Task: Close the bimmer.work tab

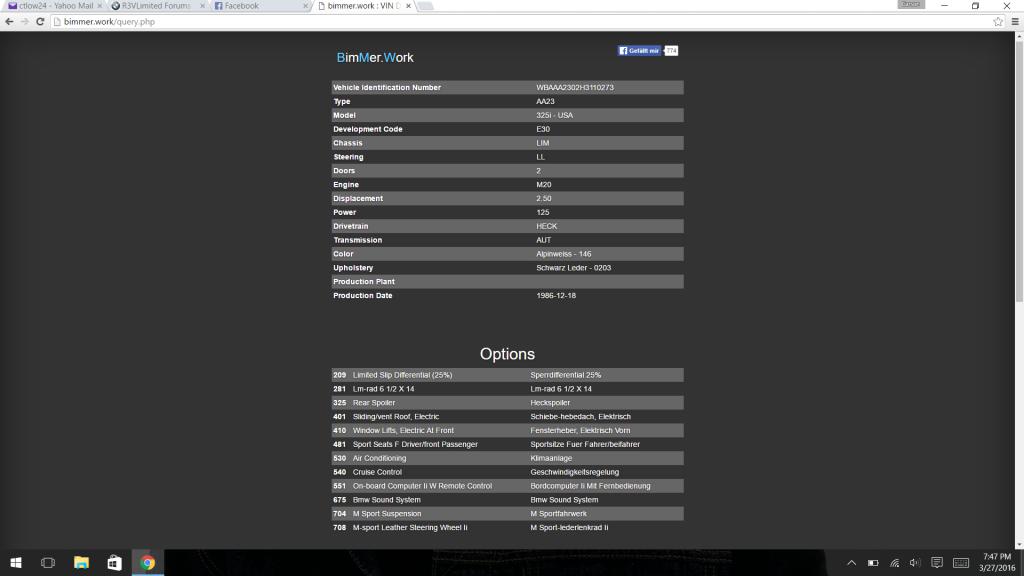Action: [408, 6]
